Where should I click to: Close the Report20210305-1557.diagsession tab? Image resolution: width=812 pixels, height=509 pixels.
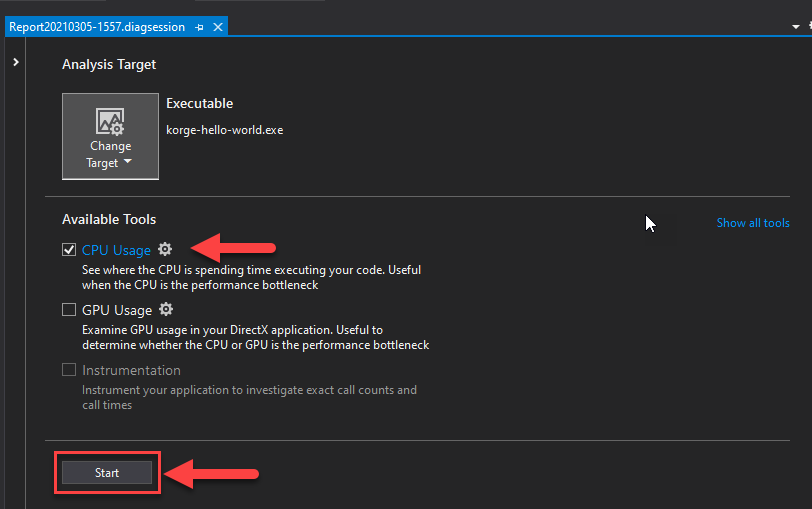[x=218, y=27]
